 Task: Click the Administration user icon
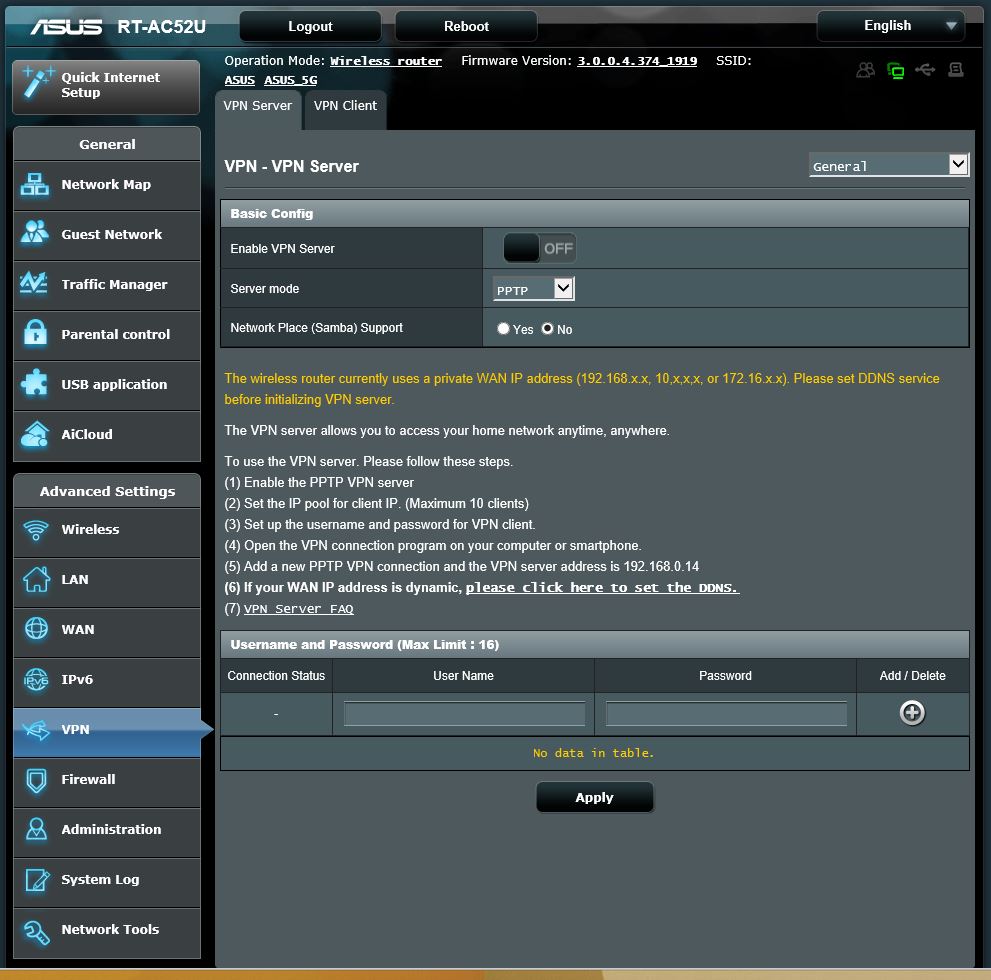(36, 829)
